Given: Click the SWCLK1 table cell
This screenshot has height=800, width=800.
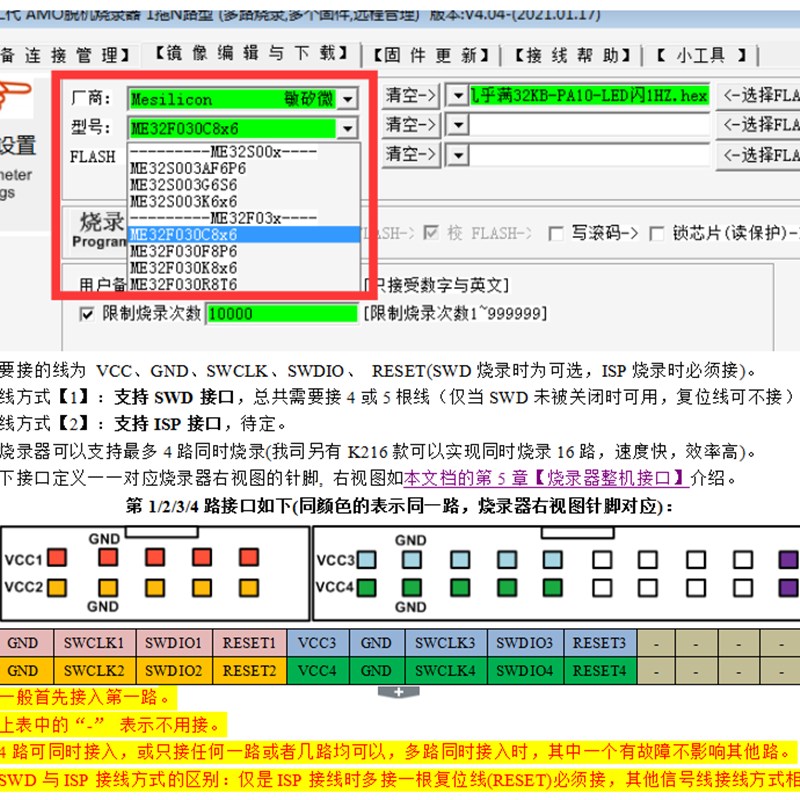Looking at the screenshot, I should [94, 643].
